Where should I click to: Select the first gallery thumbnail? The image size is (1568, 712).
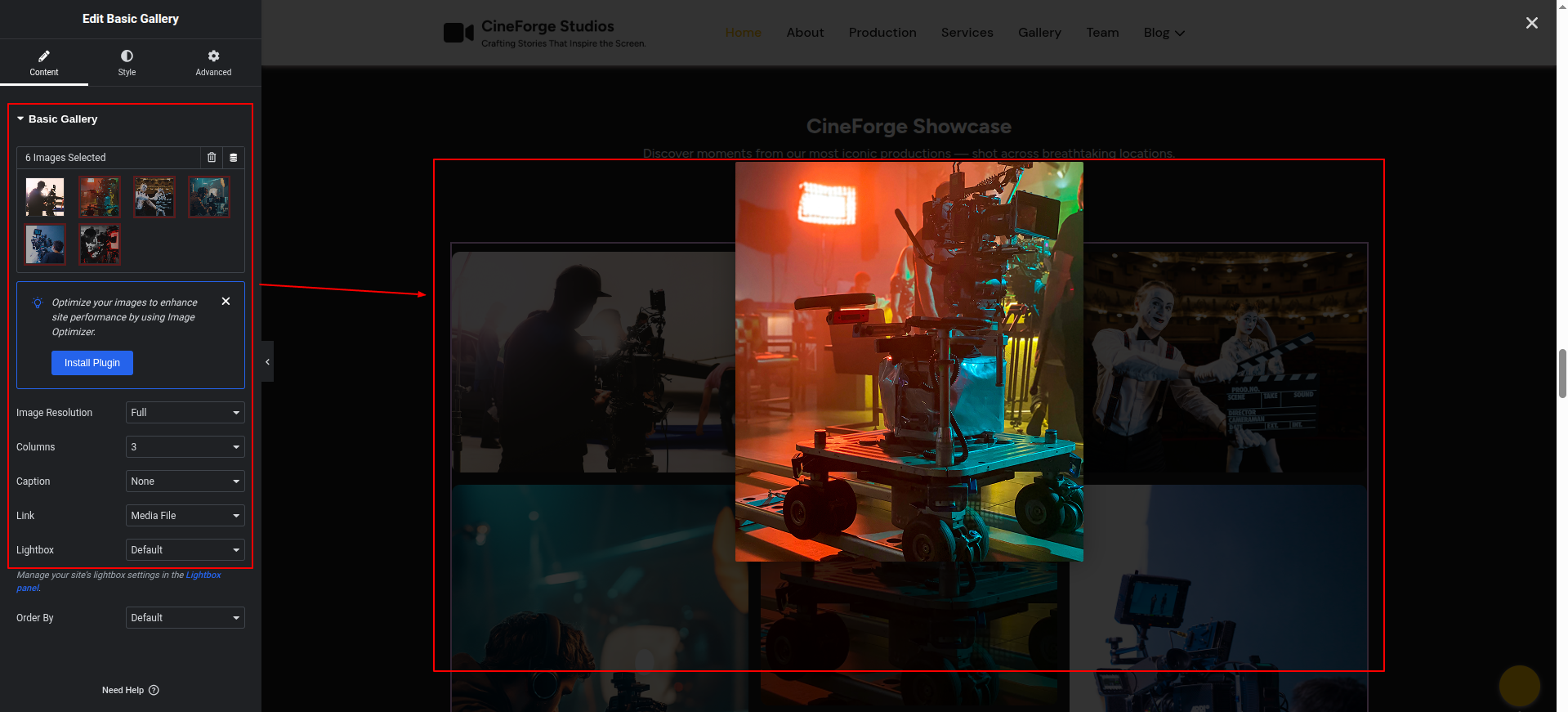tap(45, 197)
